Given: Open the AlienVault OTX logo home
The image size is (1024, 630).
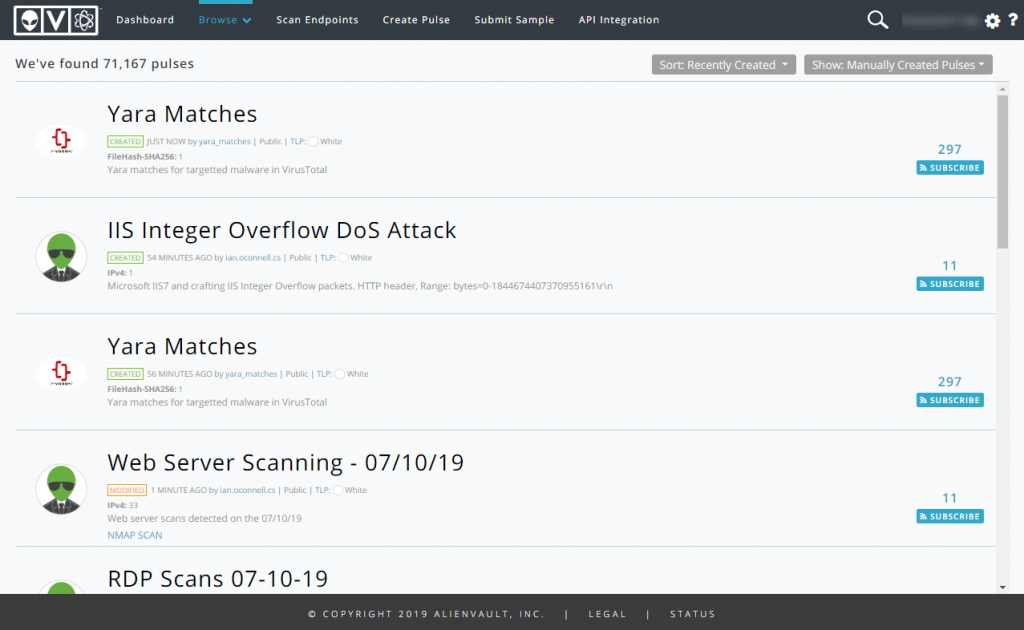Looking at the screenshot, I should pos(56,20).
